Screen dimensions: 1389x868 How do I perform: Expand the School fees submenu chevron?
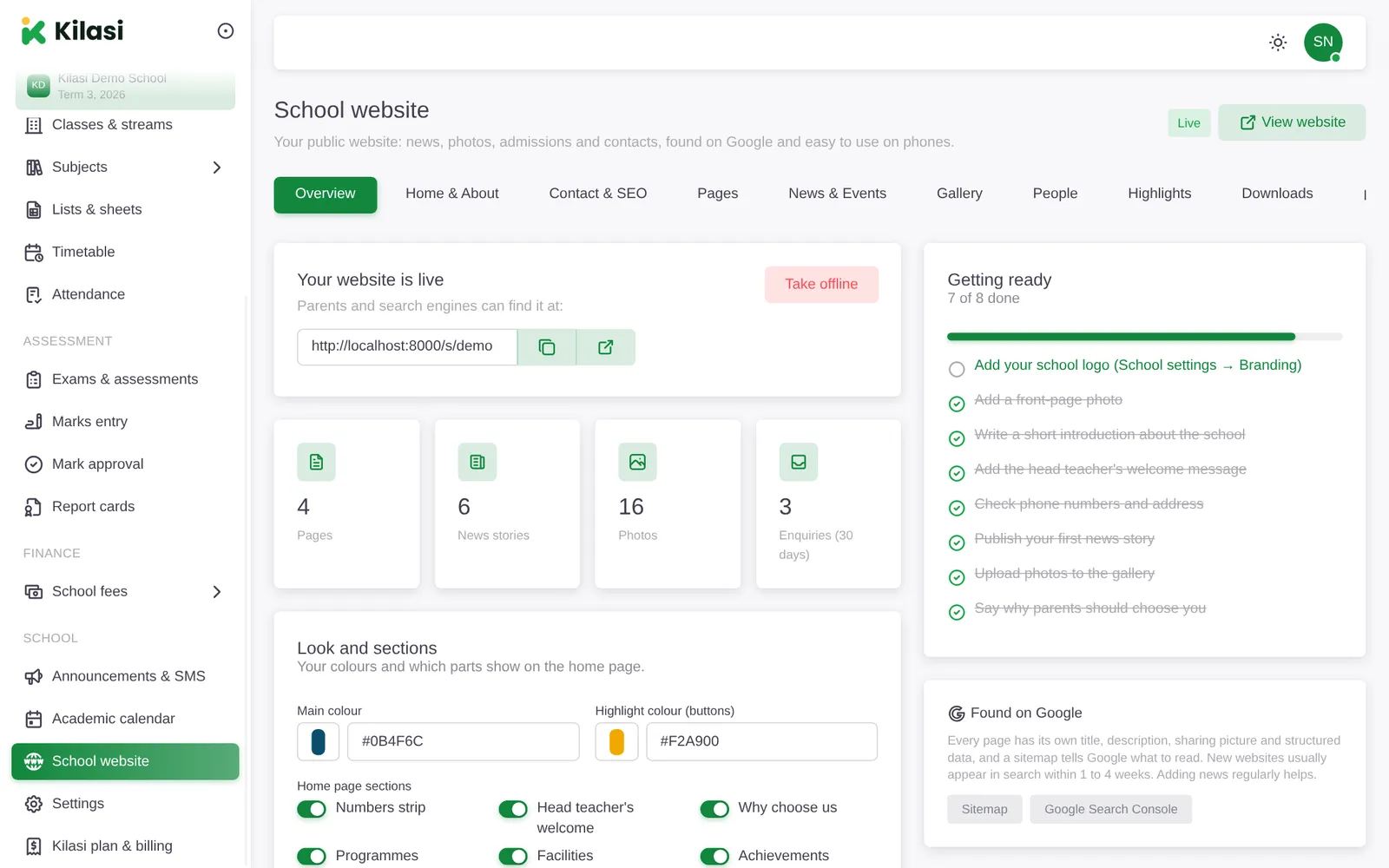[x=217, y=592]
